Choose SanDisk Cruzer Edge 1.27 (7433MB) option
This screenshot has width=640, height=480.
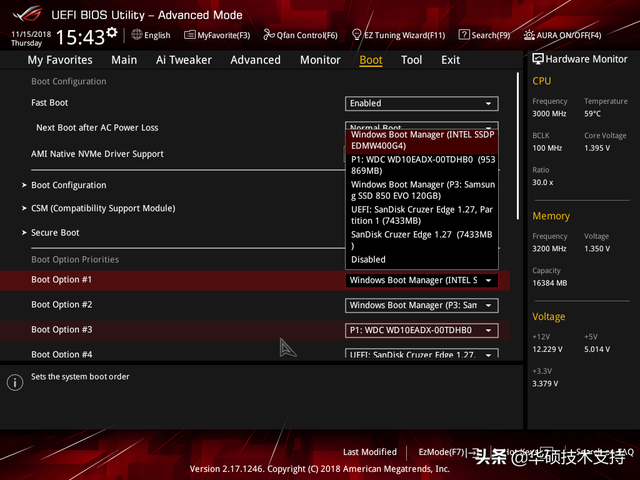(x=422, y=240)
